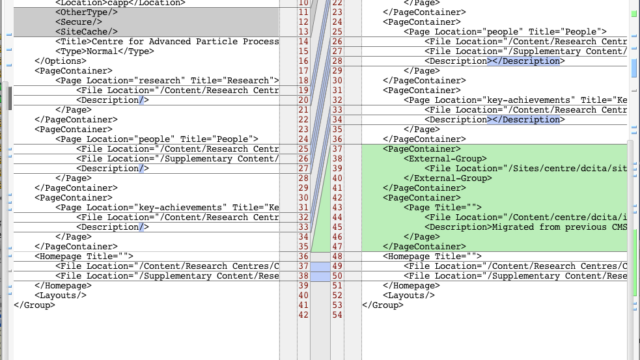
Task: Click the <SiteCache/> line in left pane
Action: pos(87,32)
